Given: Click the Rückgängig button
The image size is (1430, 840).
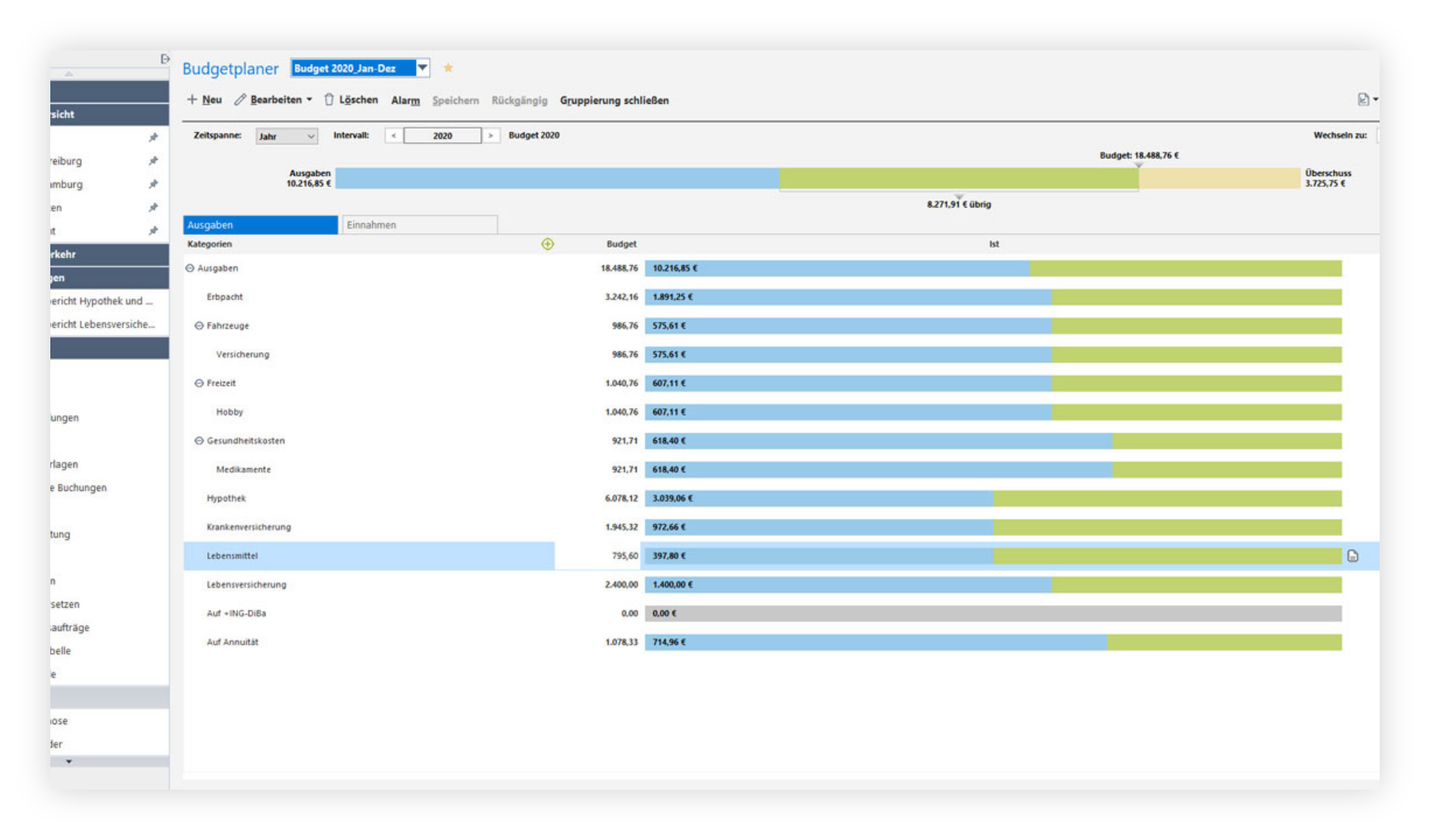Looking at the screenshot, I should 519,101.
